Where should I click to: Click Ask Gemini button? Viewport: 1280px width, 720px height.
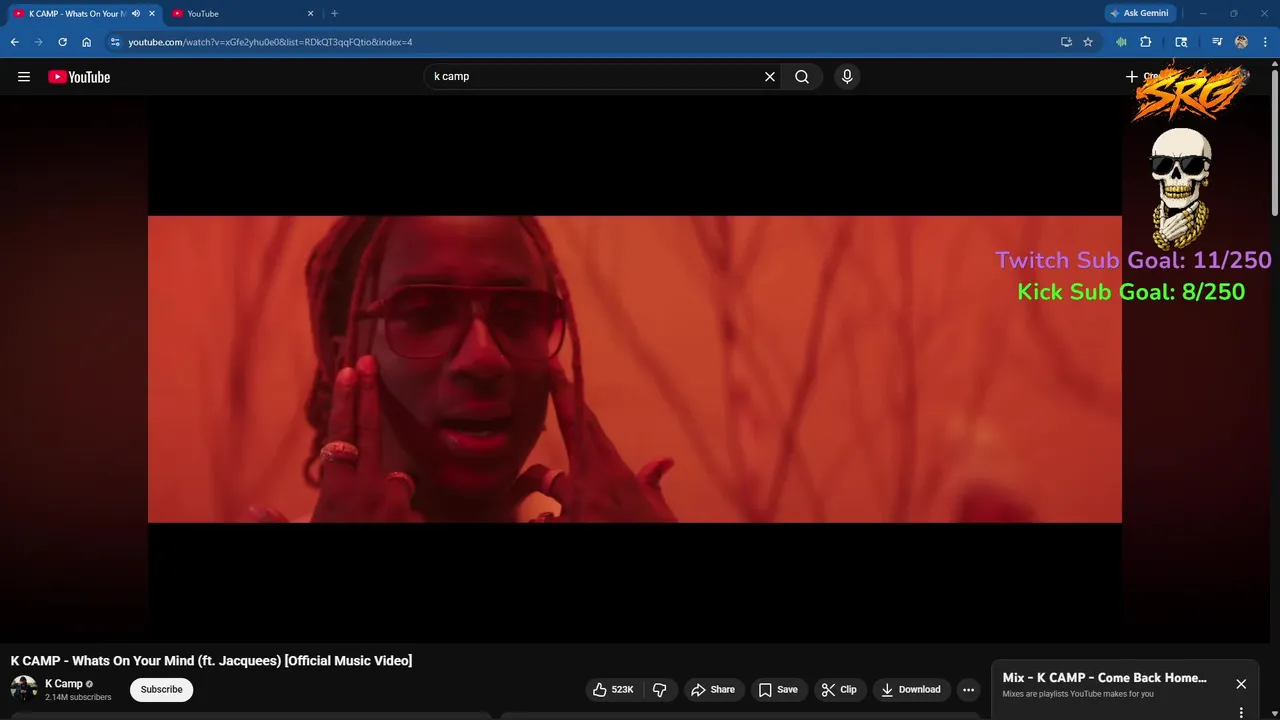coord(1139,13)
